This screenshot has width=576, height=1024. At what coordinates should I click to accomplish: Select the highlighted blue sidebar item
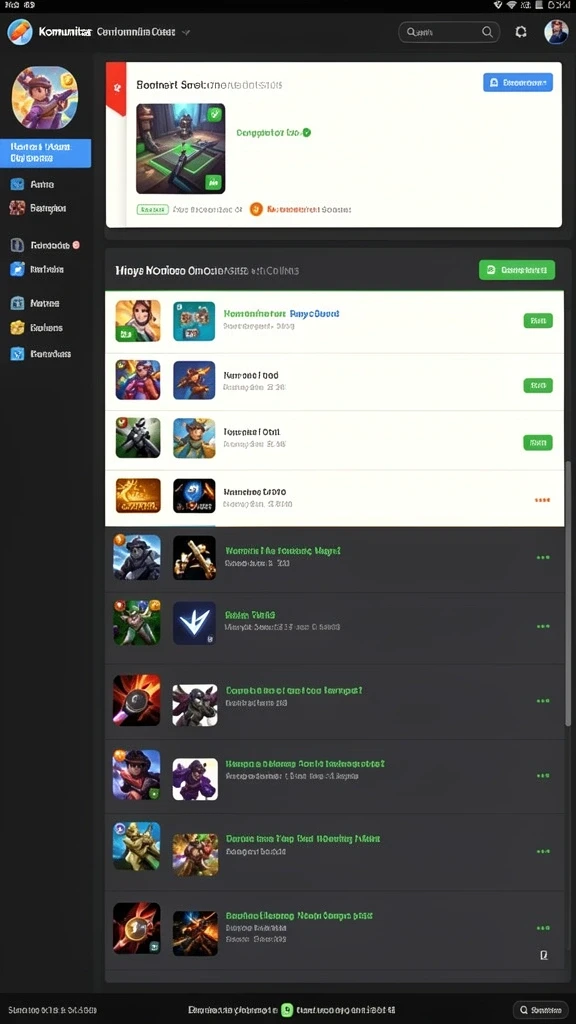point(46,153)
